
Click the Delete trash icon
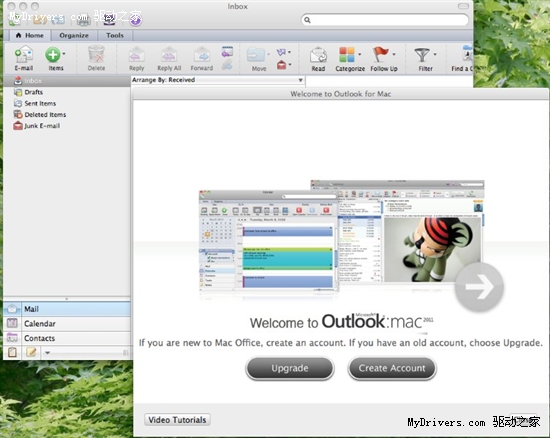click(96, 55)
